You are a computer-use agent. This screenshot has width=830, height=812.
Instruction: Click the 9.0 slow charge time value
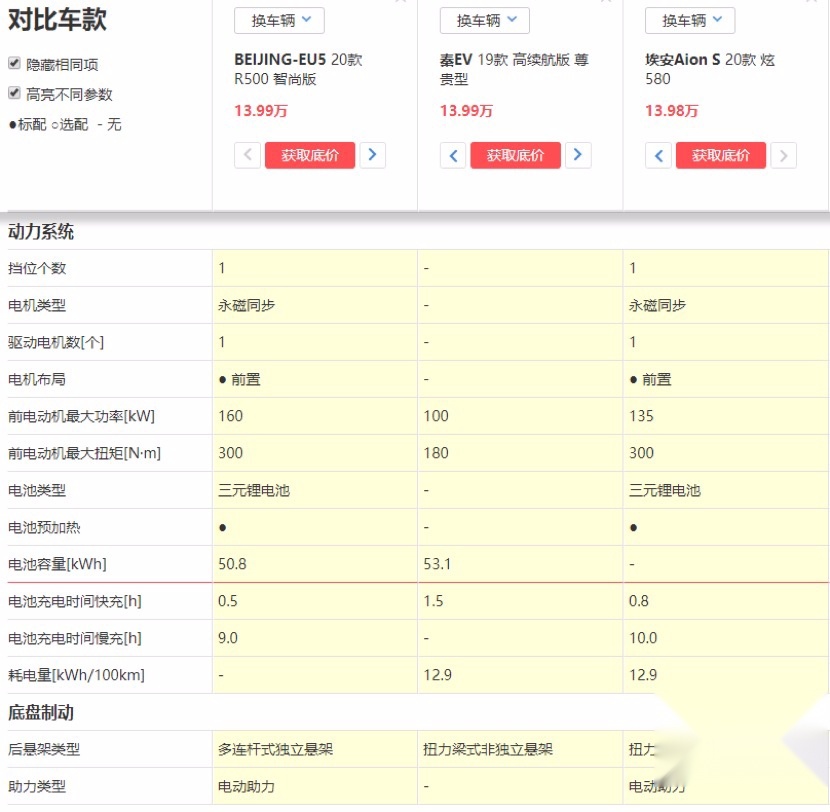click(x=228, y=638)
